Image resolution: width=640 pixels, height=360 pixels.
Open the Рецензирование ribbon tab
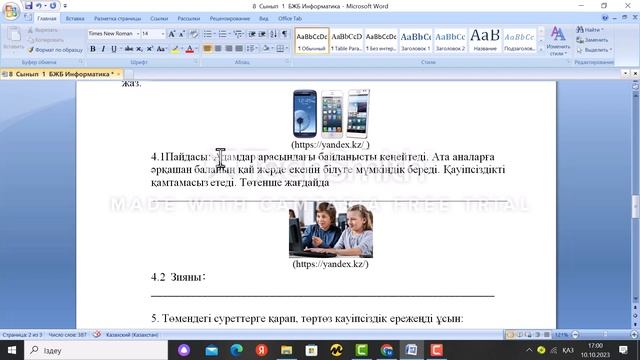click(x=230, y=18)
